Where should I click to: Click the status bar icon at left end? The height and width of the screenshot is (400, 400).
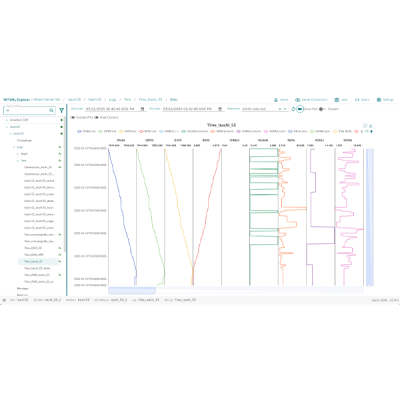coord(4,300)
